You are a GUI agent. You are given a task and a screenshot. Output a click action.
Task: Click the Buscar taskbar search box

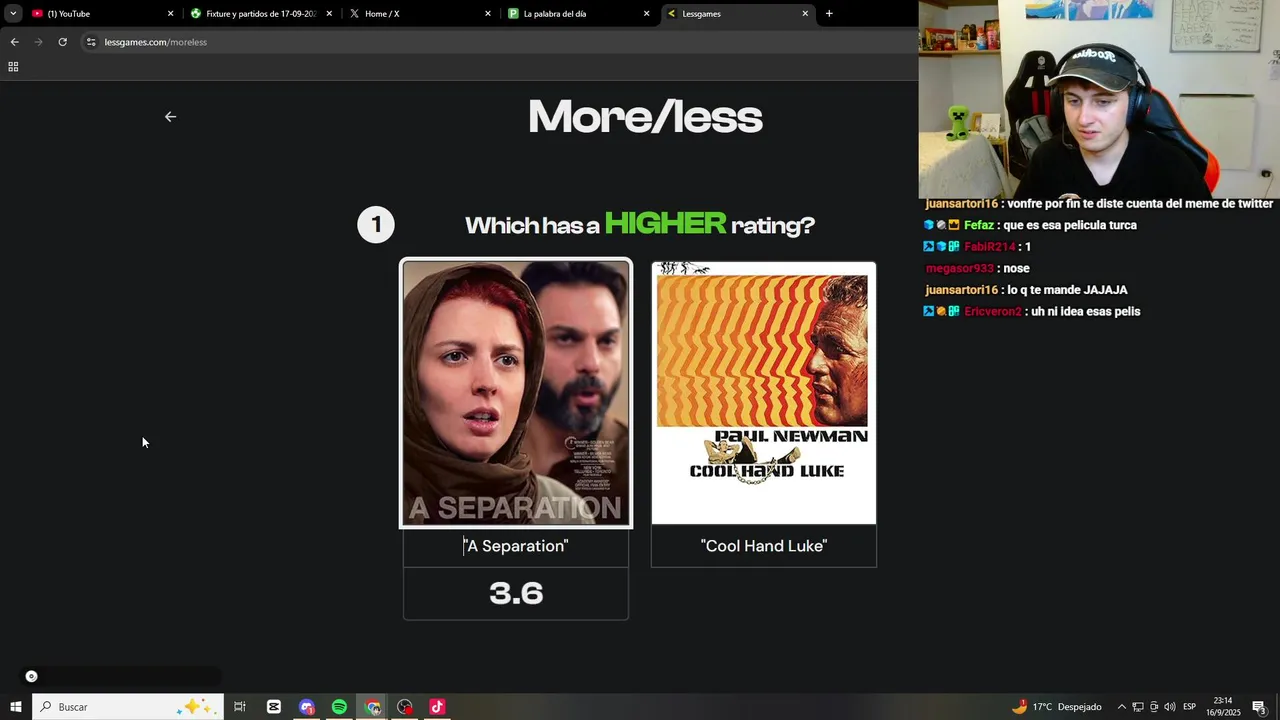click(x=128, y=707)
